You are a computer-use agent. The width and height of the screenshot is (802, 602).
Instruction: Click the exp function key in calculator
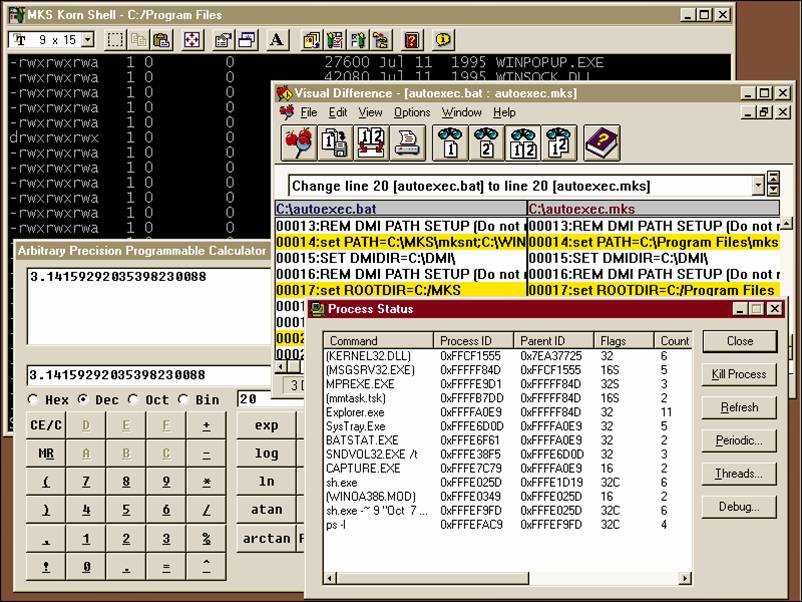tap(266, 425)
